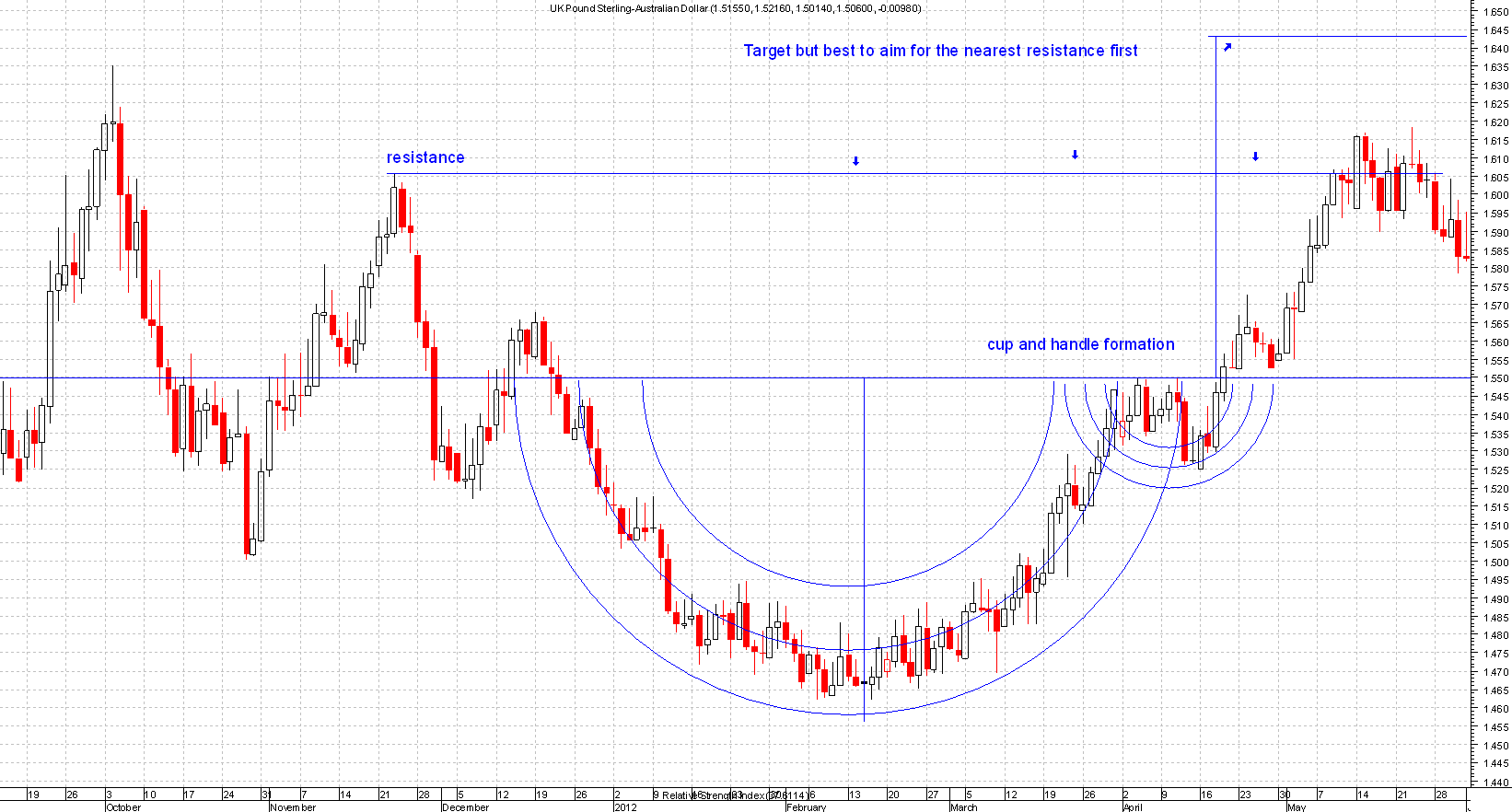The height and width of the screenshot is (812, 1512).
Task: Click the diagonal arrow atop the target line
Action: pos(1227,47)
